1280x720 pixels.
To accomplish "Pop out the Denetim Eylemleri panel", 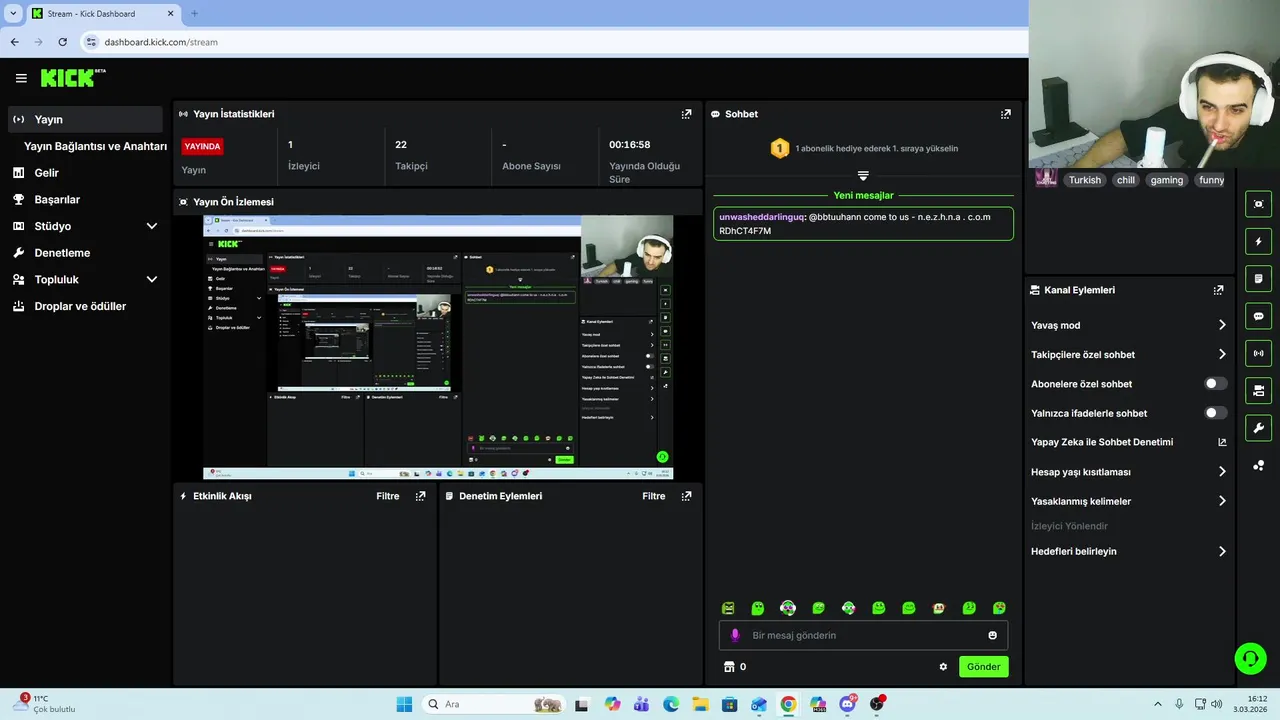I will [x=686, y=496].
